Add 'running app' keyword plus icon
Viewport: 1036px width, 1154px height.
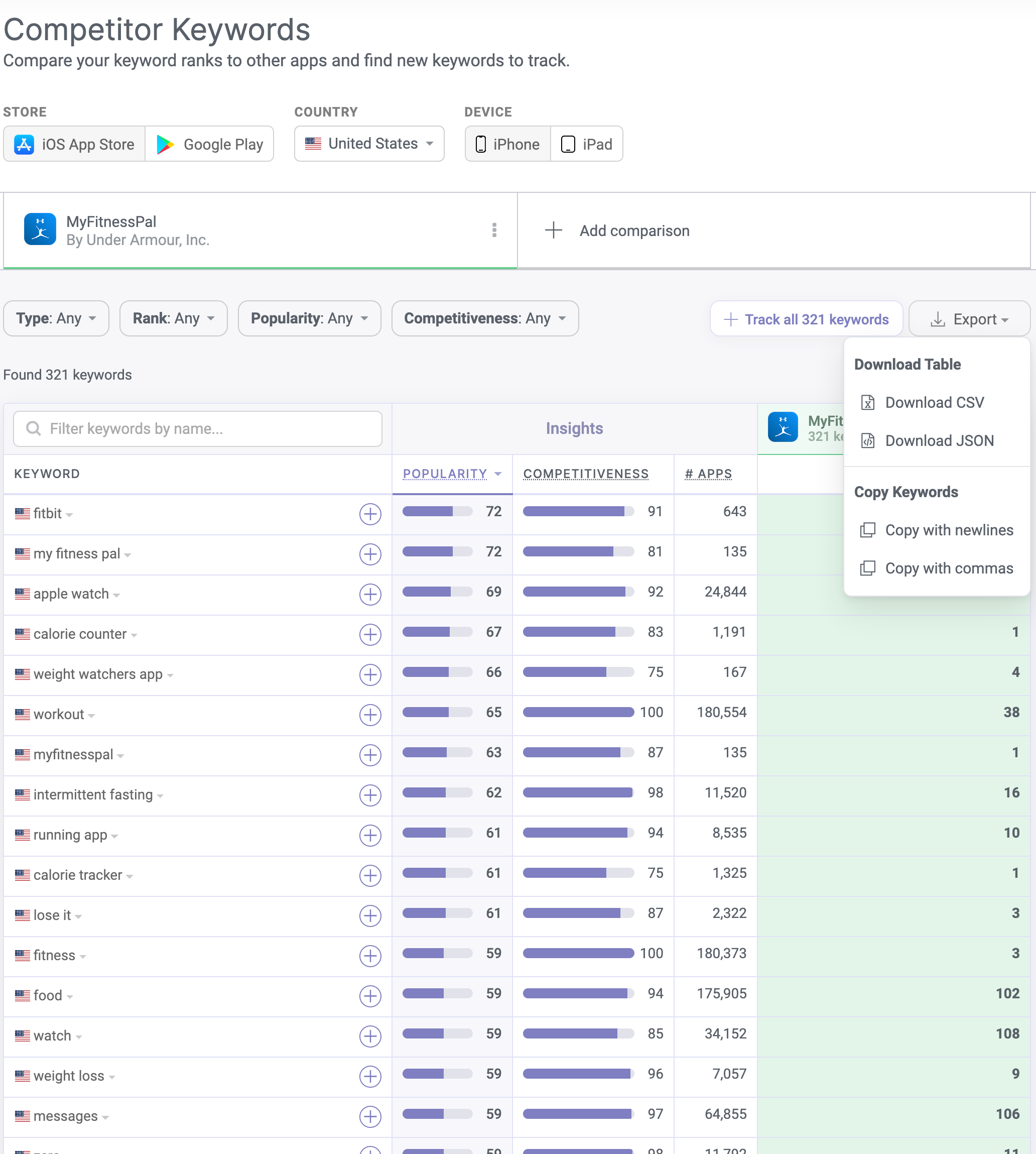[370, 835]
